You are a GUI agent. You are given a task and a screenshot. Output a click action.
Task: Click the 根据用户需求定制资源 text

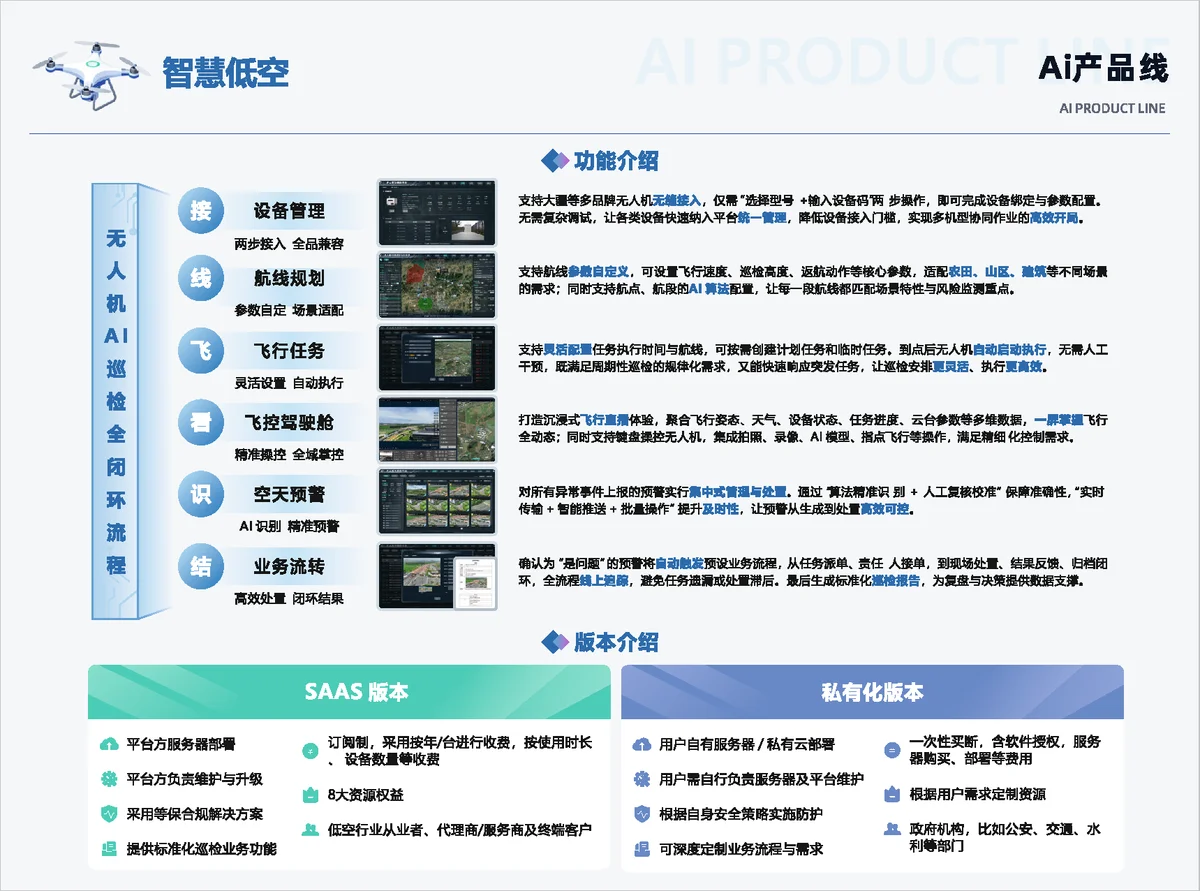[x=978, y=795]
